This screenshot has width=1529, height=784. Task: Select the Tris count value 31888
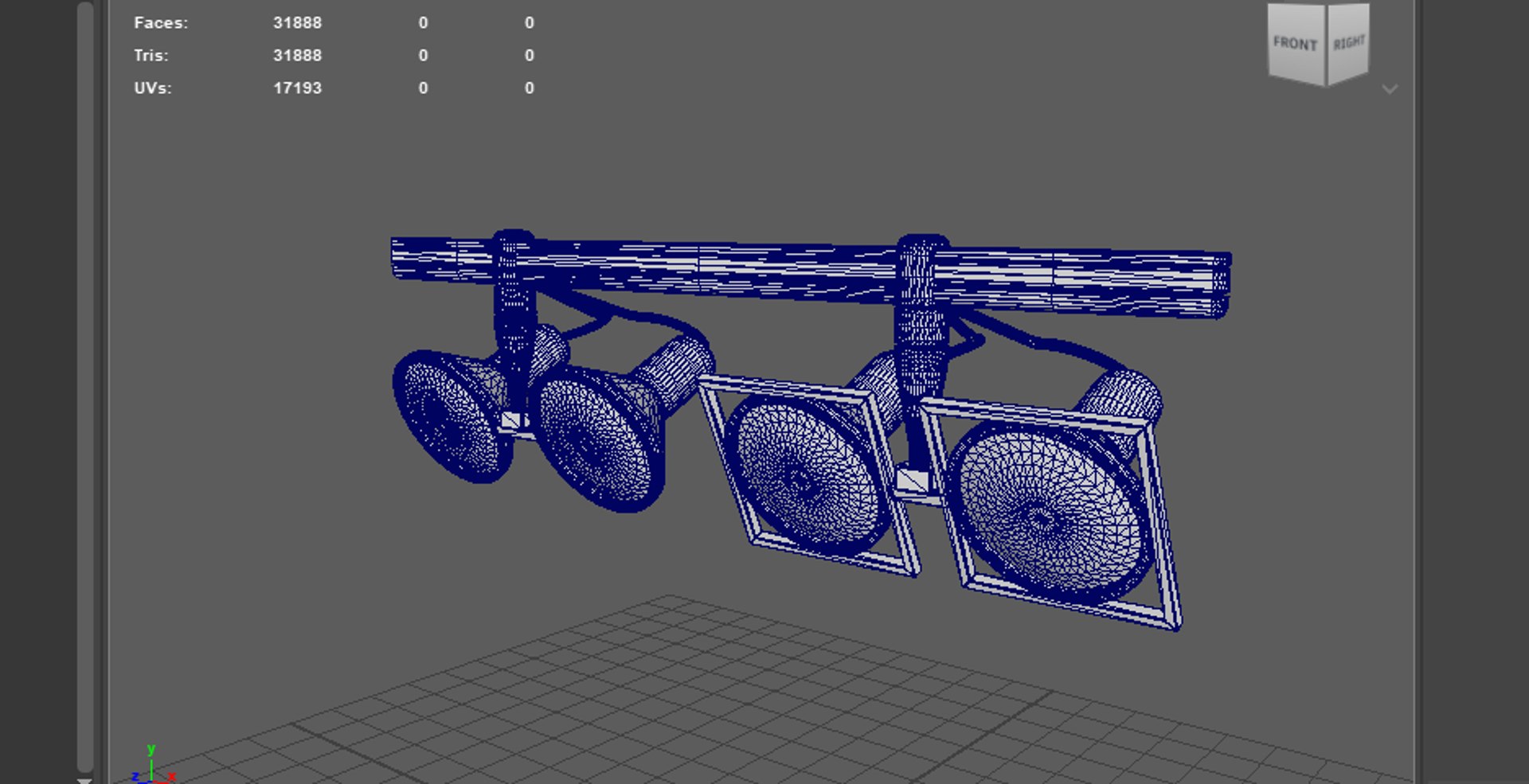tap(297, 56)
